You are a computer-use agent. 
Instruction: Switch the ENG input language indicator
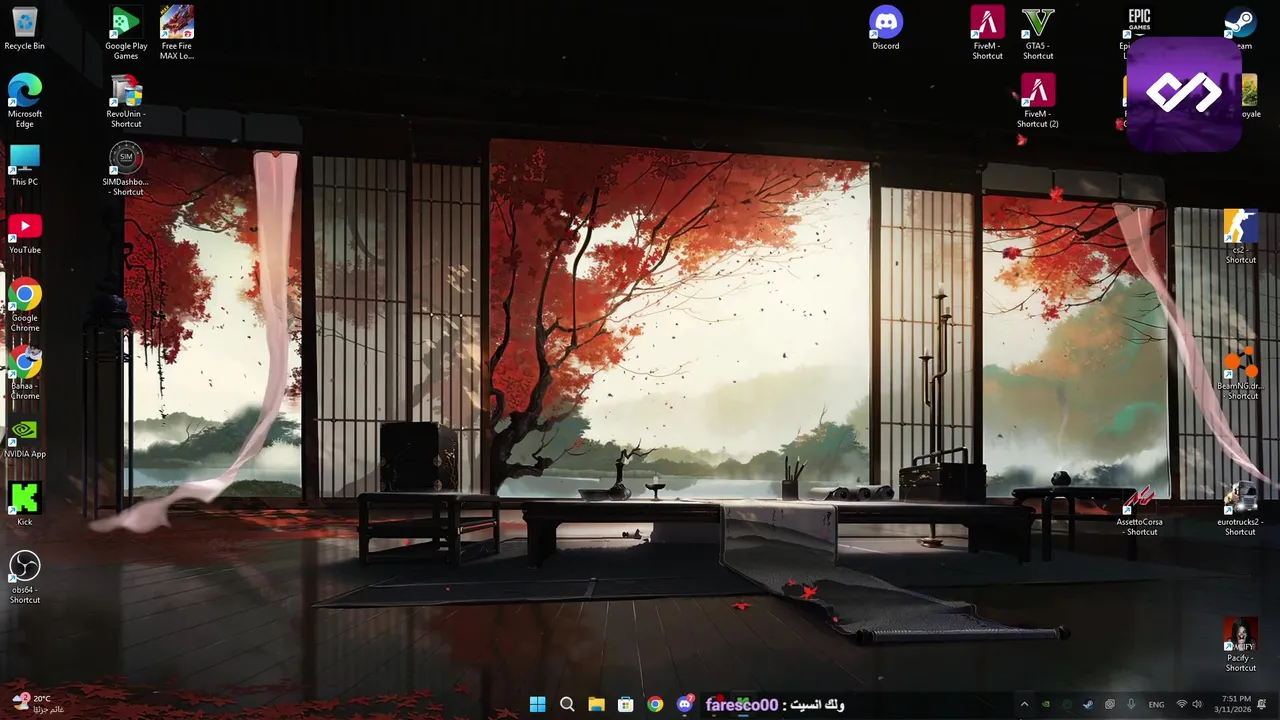(x=1156, y=705)
